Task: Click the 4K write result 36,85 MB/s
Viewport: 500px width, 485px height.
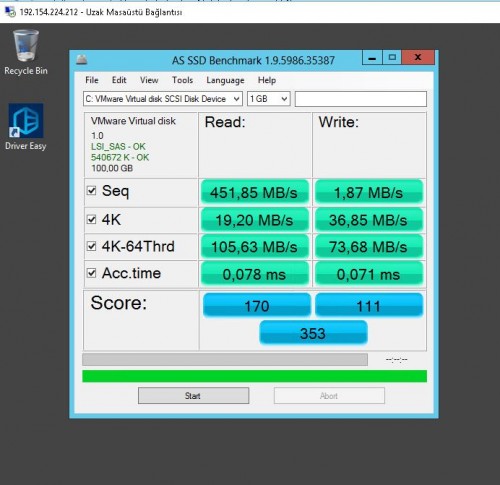Action: click(x=369, y=220)
